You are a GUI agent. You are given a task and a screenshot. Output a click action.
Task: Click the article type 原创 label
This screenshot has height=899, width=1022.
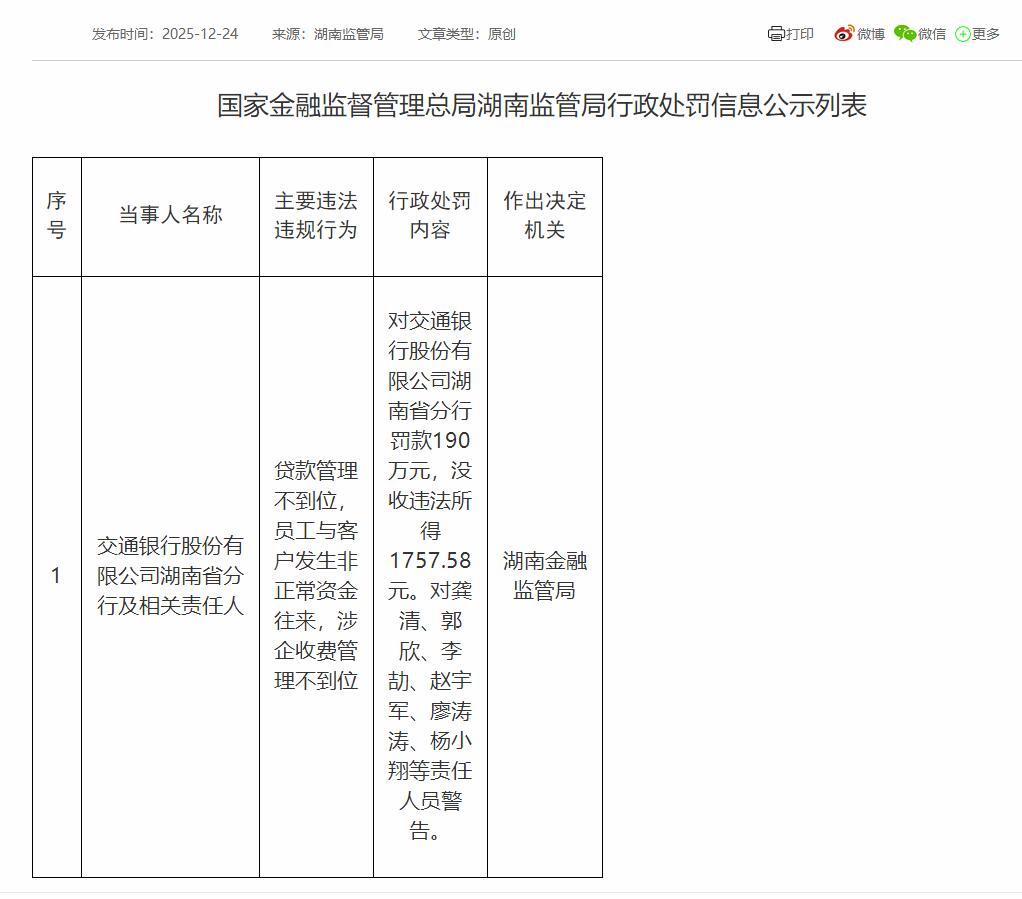click(501, 34)
